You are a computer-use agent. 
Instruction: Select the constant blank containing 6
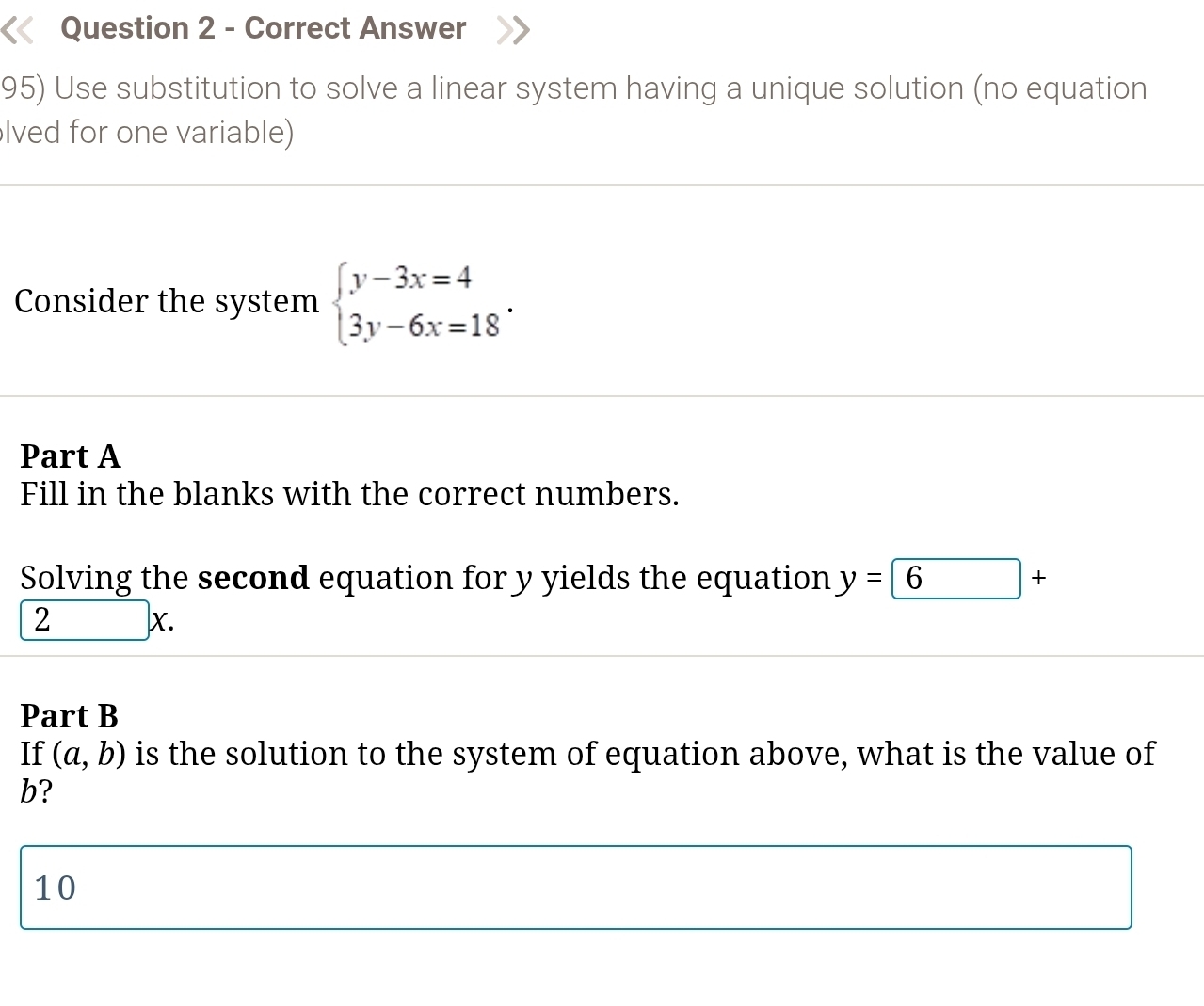click(x=955, y=578)
